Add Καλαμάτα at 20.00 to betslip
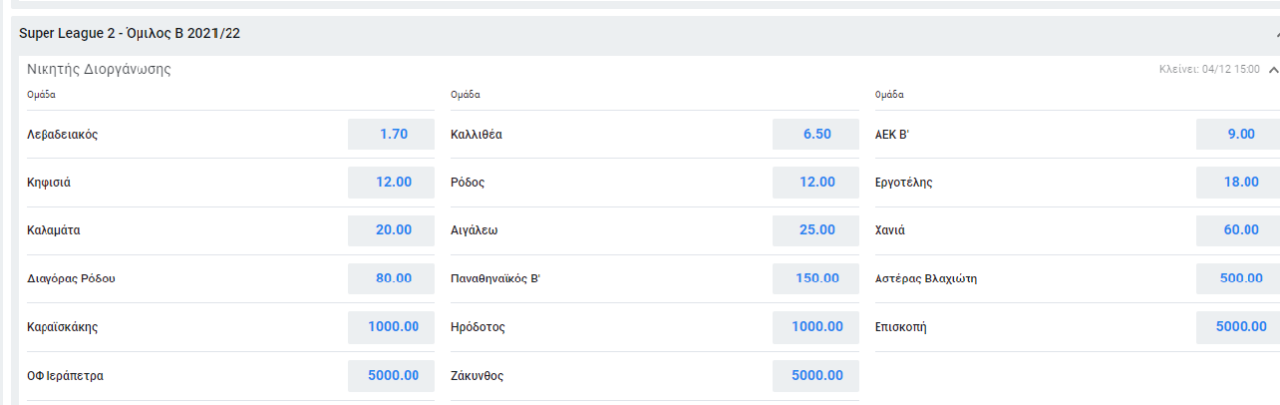Screen dimensions: 1280x405 click(392, 230)
